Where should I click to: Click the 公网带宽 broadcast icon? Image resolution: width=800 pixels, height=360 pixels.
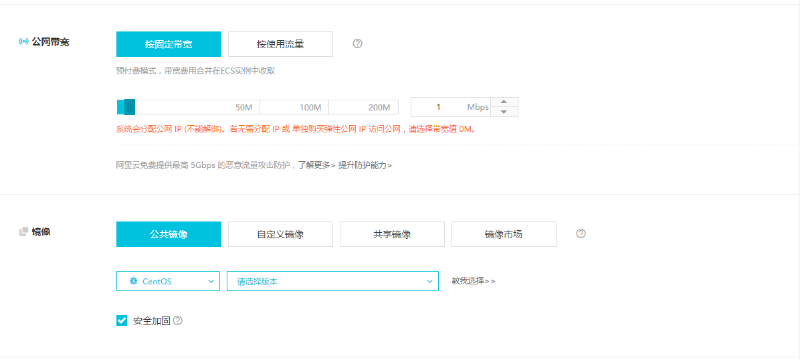click(x=23, y=42)
